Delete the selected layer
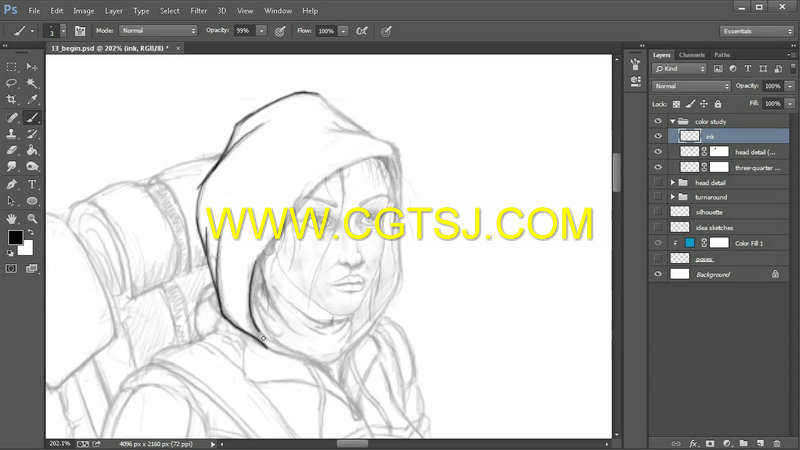This screenshot has width=800, height=450. click(777, 444)
